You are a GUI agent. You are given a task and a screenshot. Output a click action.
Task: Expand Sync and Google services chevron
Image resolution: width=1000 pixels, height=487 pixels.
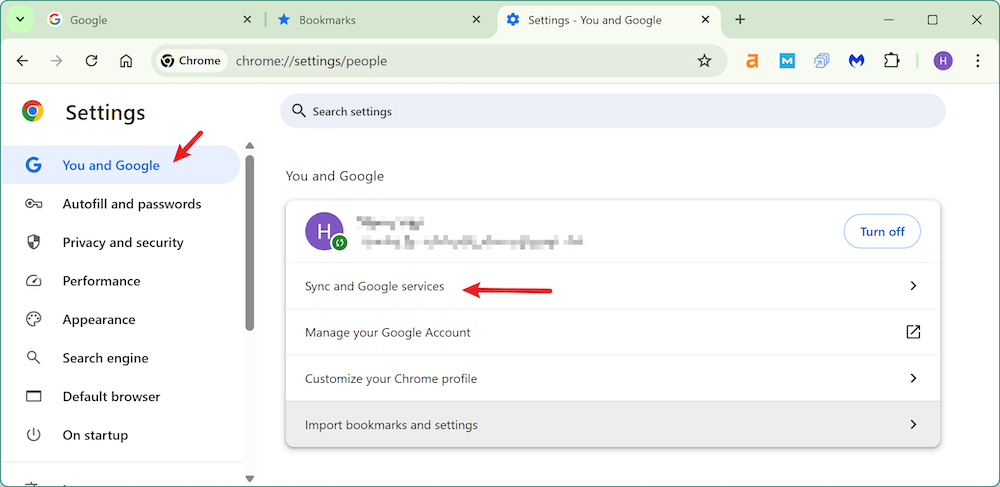coord(913,286)
